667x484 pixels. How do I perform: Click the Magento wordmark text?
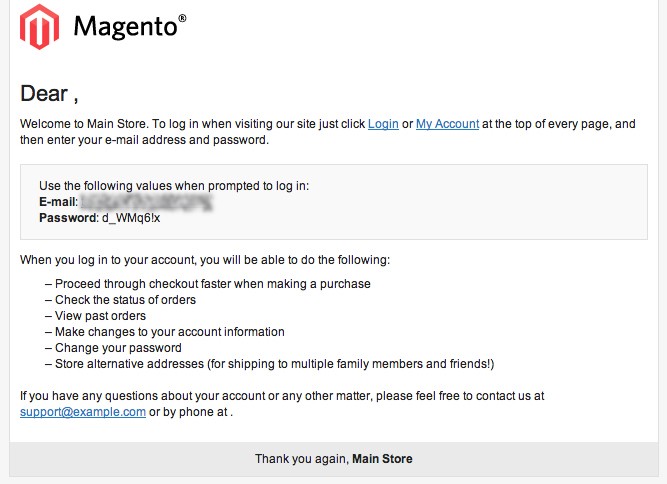(x=130, y=27)
